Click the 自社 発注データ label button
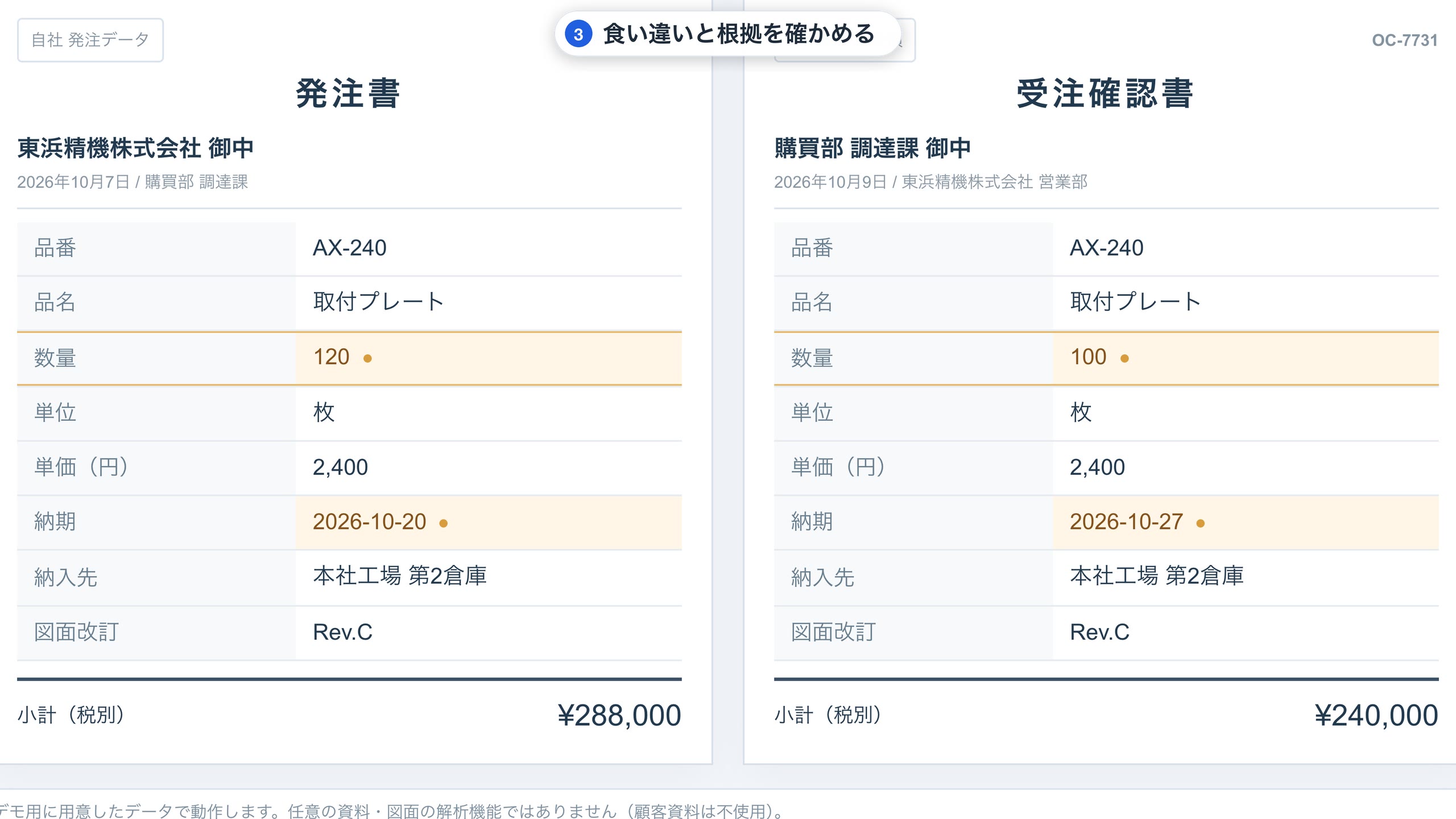1456x819 pixels. tap(90, 40)
